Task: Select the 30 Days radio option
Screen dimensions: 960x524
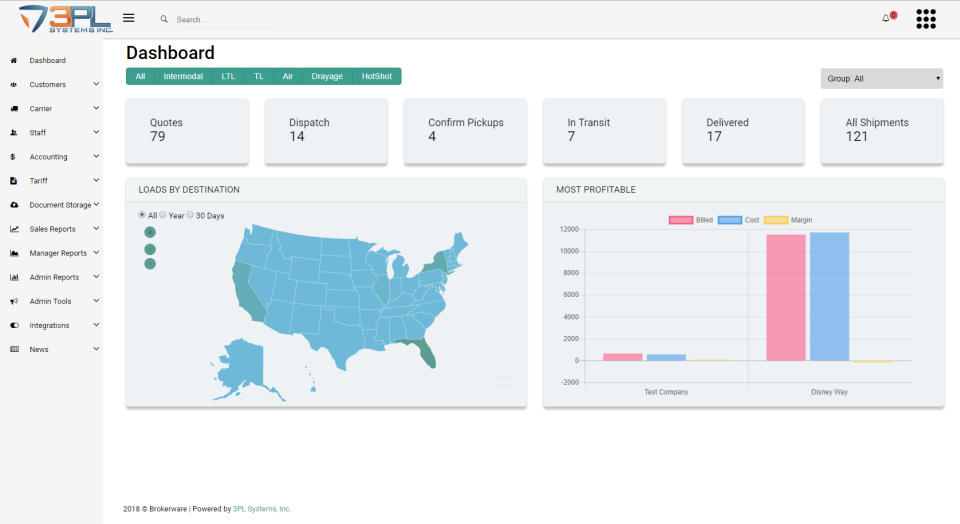Action: [190, 215]
